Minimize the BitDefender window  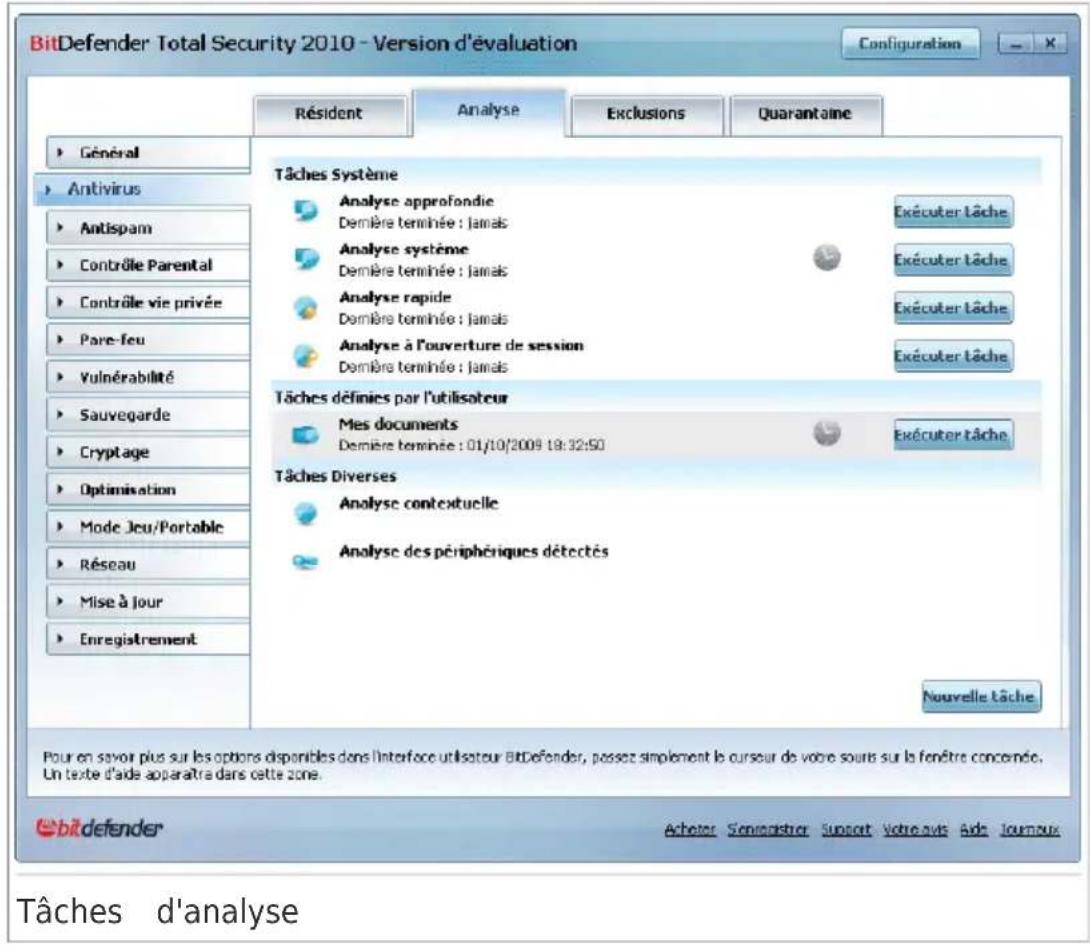1016,44
